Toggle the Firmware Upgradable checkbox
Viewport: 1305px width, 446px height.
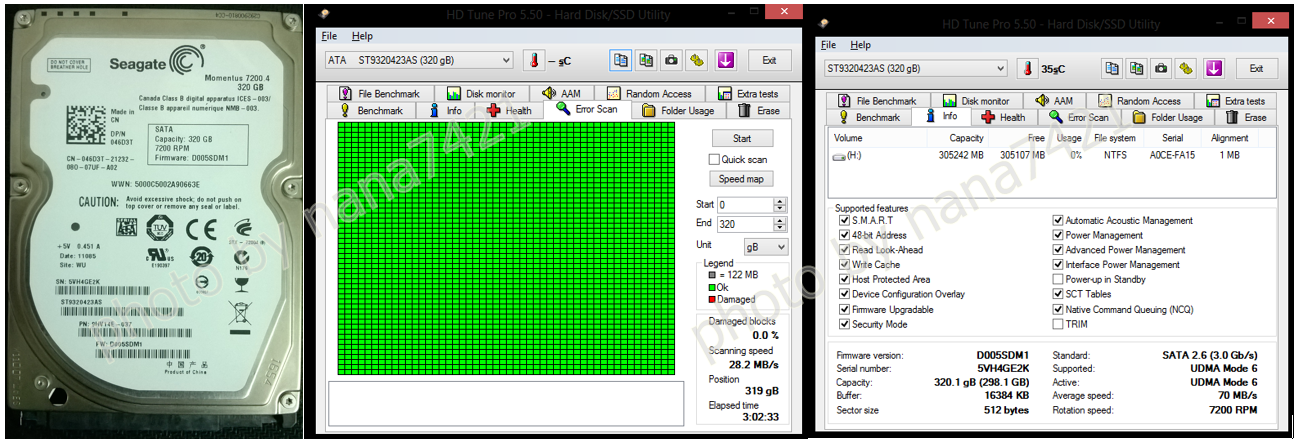845,310
